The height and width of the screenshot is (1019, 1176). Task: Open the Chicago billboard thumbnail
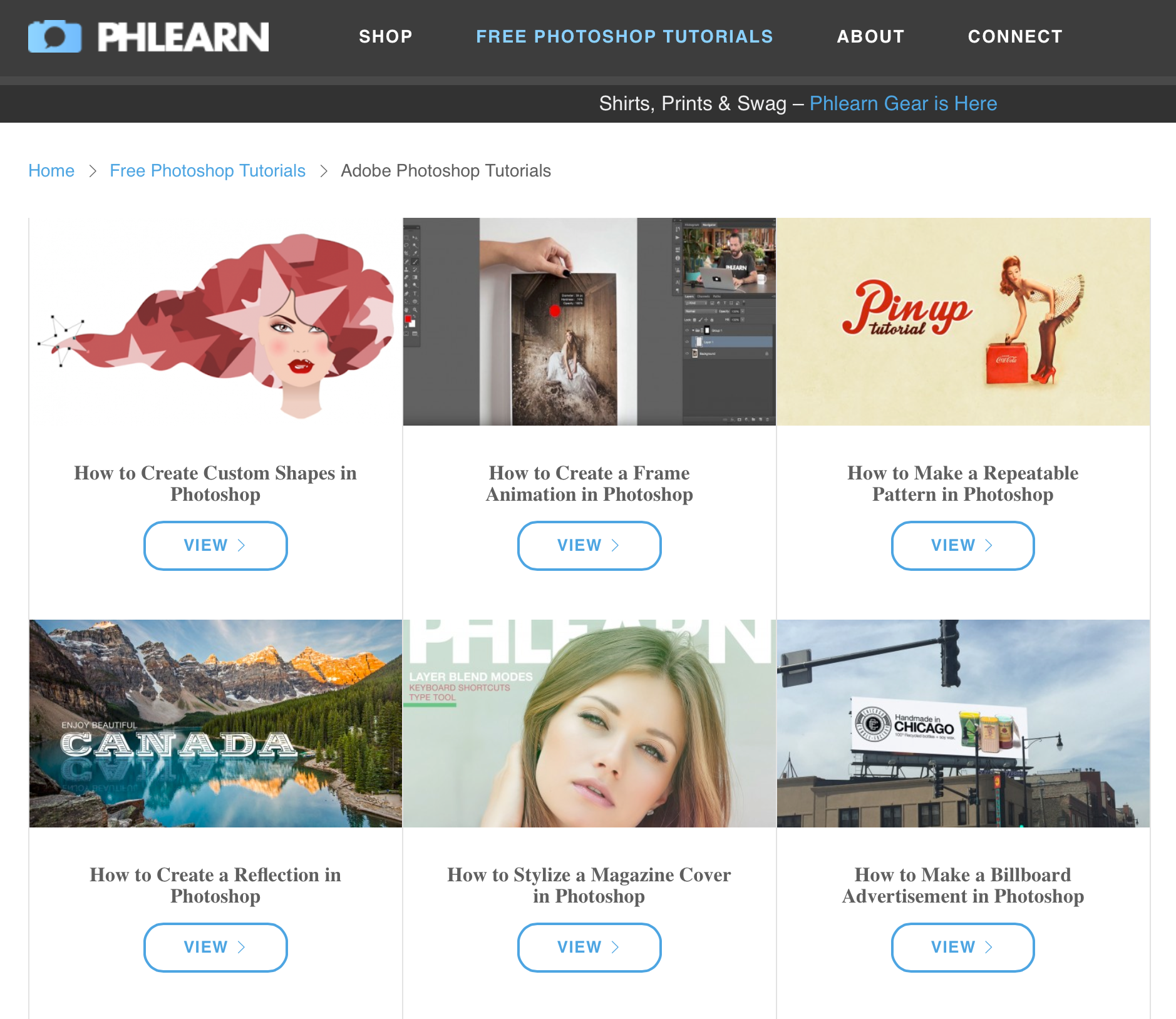click(x=963, y=724)
